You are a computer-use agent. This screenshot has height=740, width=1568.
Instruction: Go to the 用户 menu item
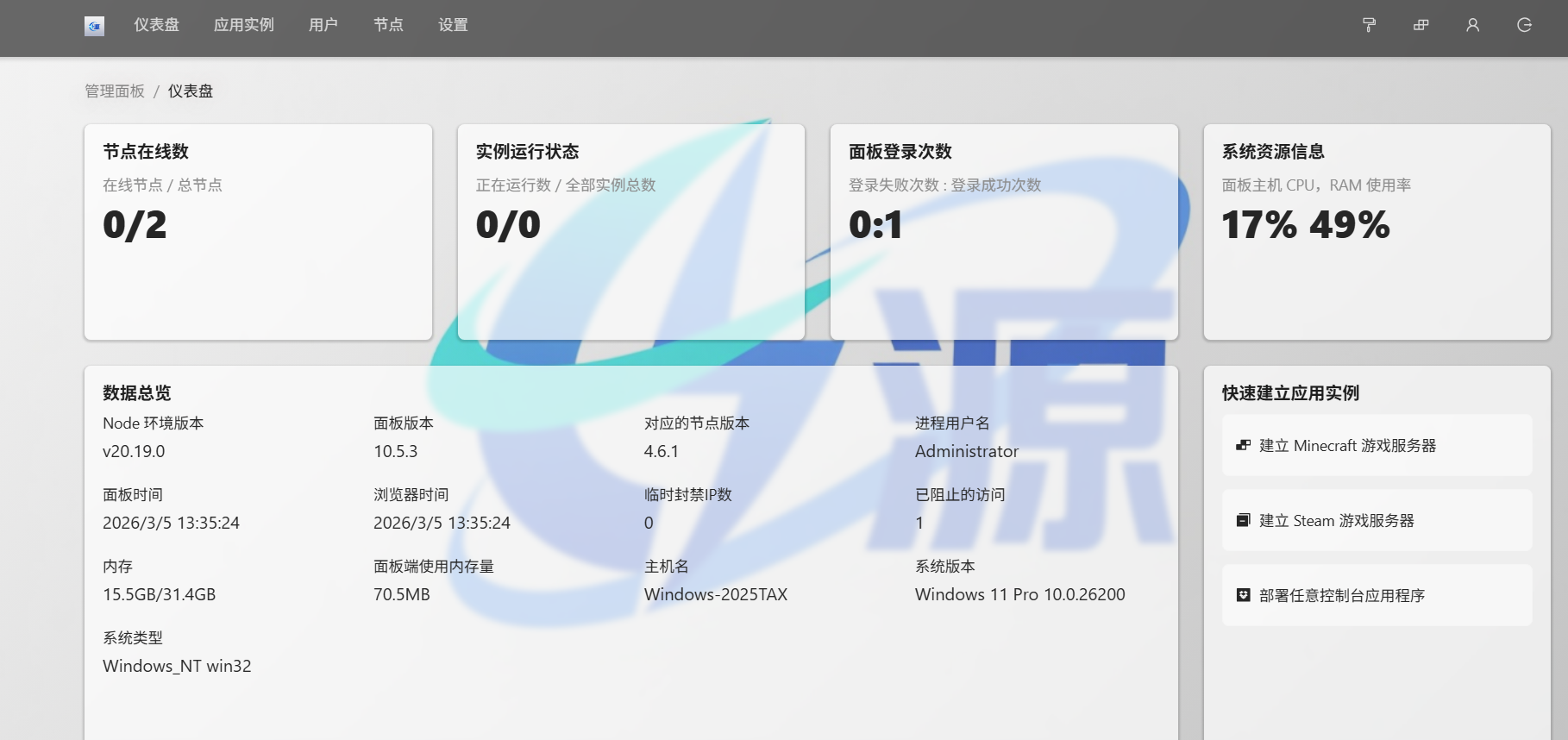tap(323, 25)
